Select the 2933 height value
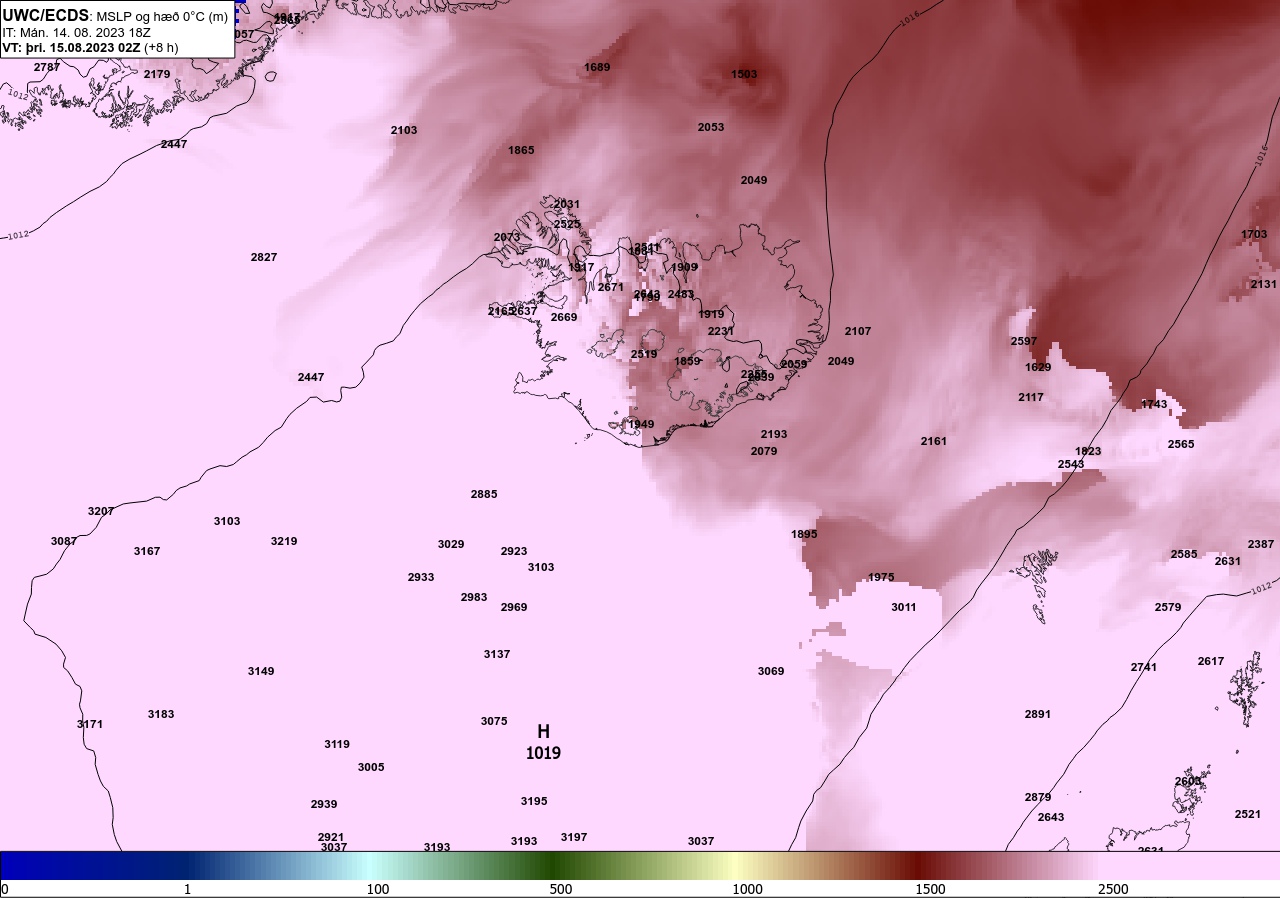The width and height of the screenshot is (1280, 898). click(x=421, y=577)
